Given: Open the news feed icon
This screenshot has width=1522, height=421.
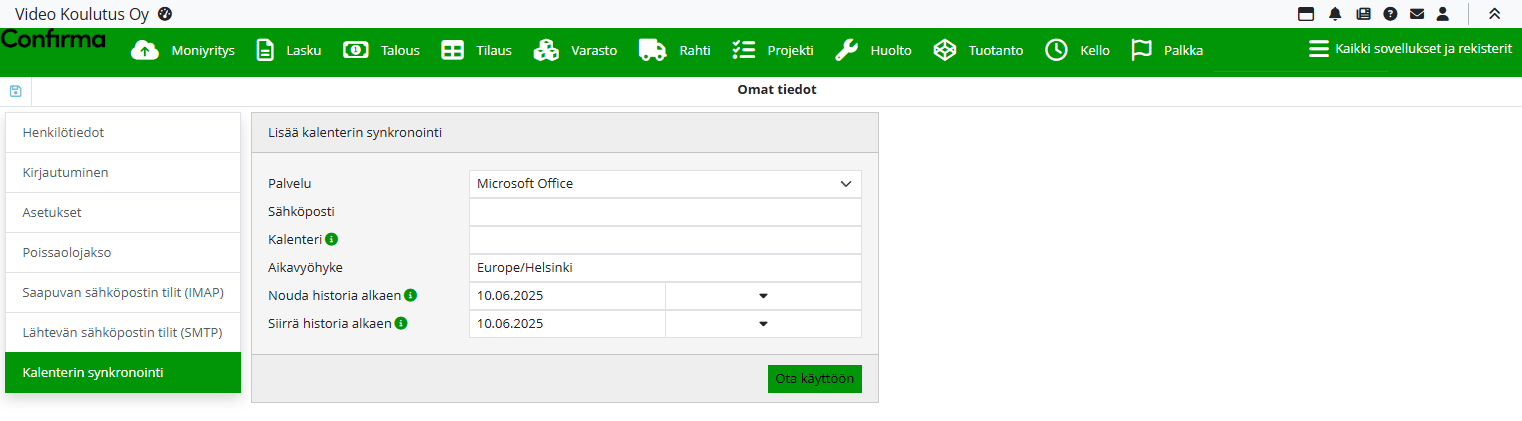Looking at the screenshot, I should pos(1363,14).
